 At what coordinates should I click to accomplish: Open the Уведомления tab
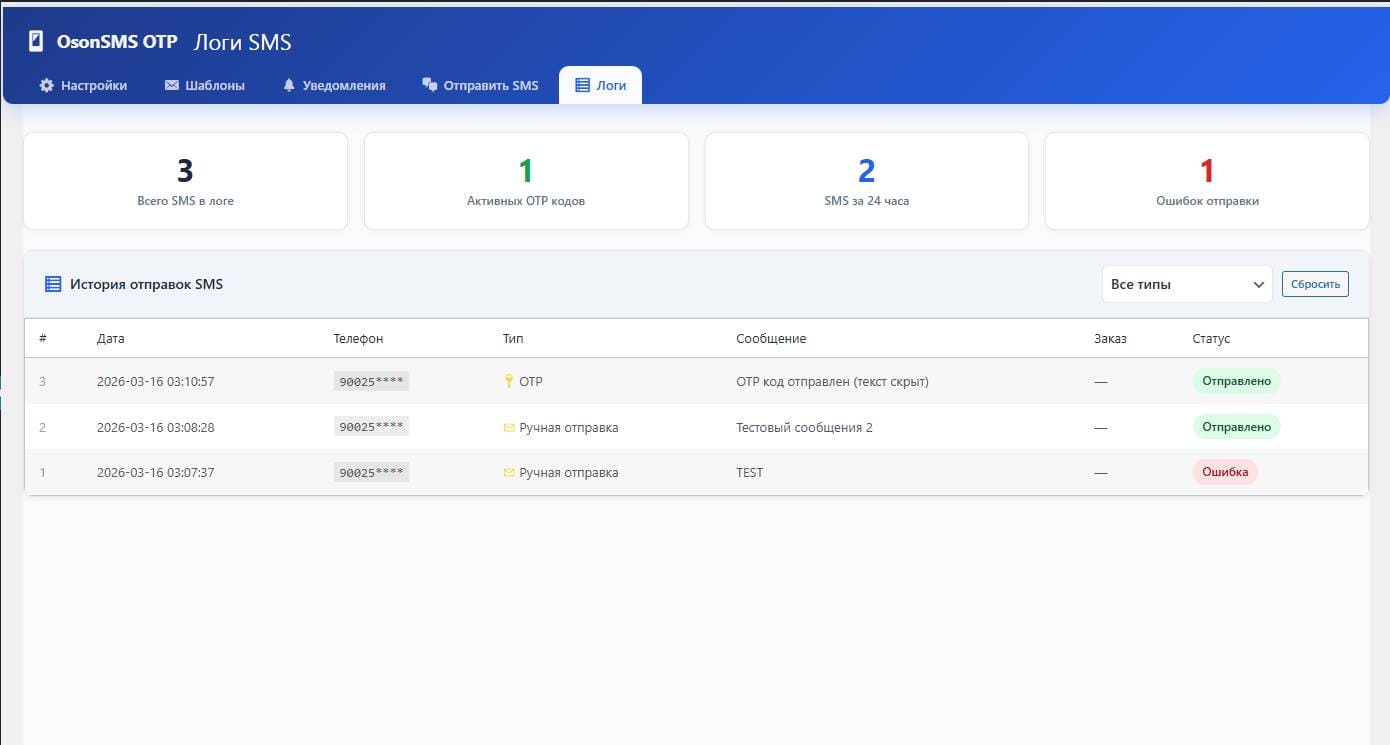(334, 86)
